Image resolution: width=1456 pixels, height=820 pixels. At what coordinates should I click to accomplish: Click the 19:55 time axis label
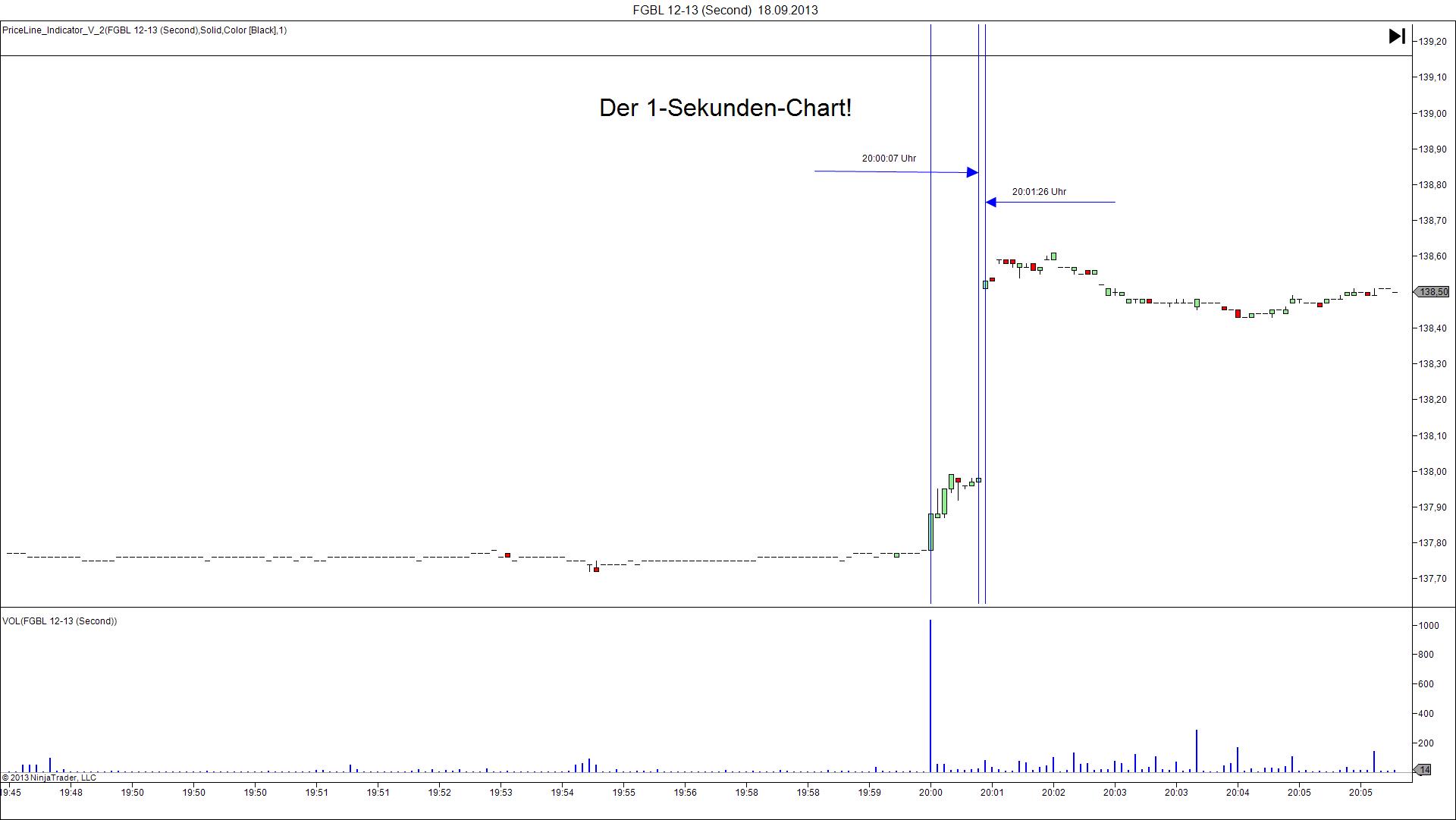(x=624, y=793)
